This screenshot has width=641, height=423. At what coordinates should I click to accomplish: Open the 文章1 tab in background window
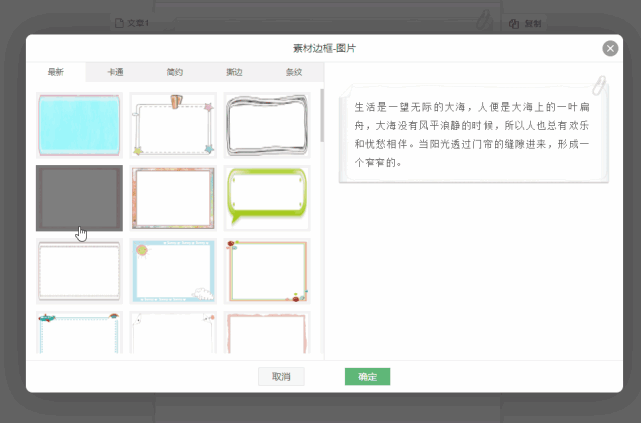(x=132, y=23)
